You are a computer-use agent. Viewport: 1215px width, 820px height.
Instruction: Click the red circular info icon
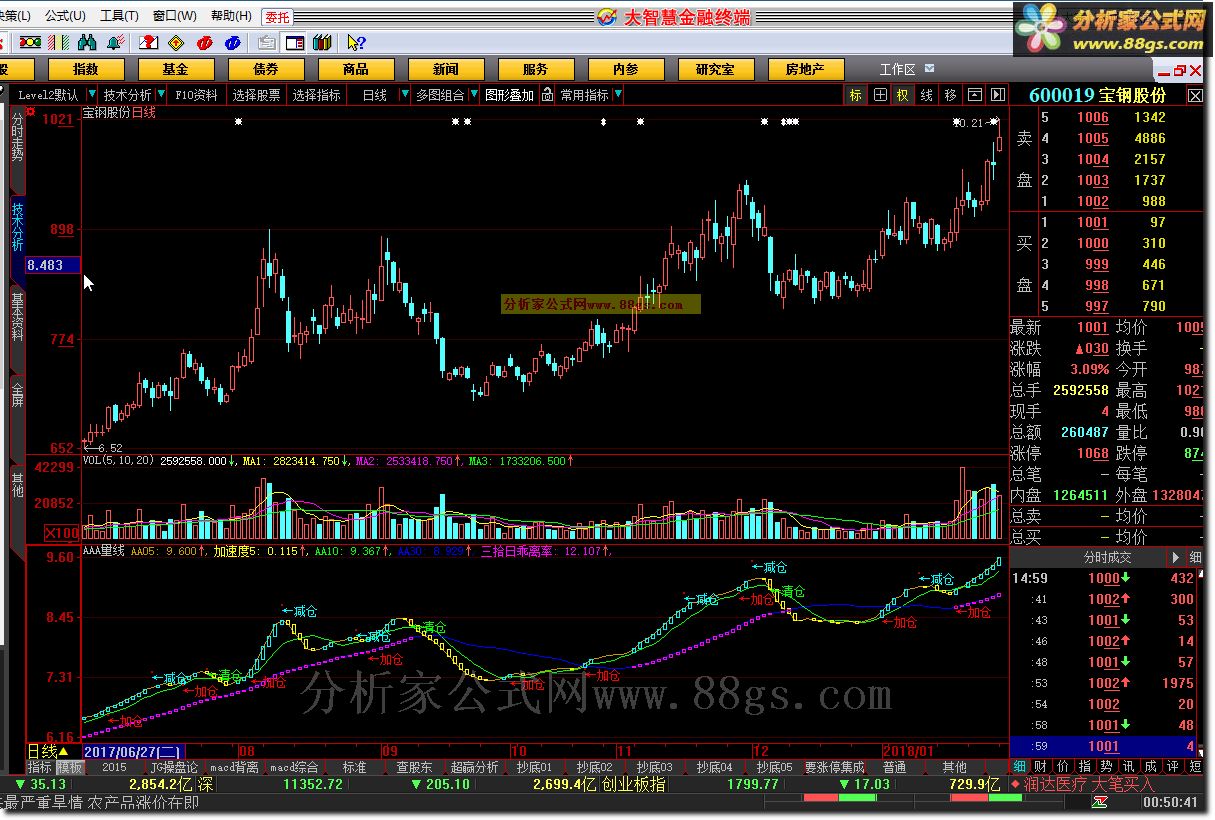click(204, 43)
